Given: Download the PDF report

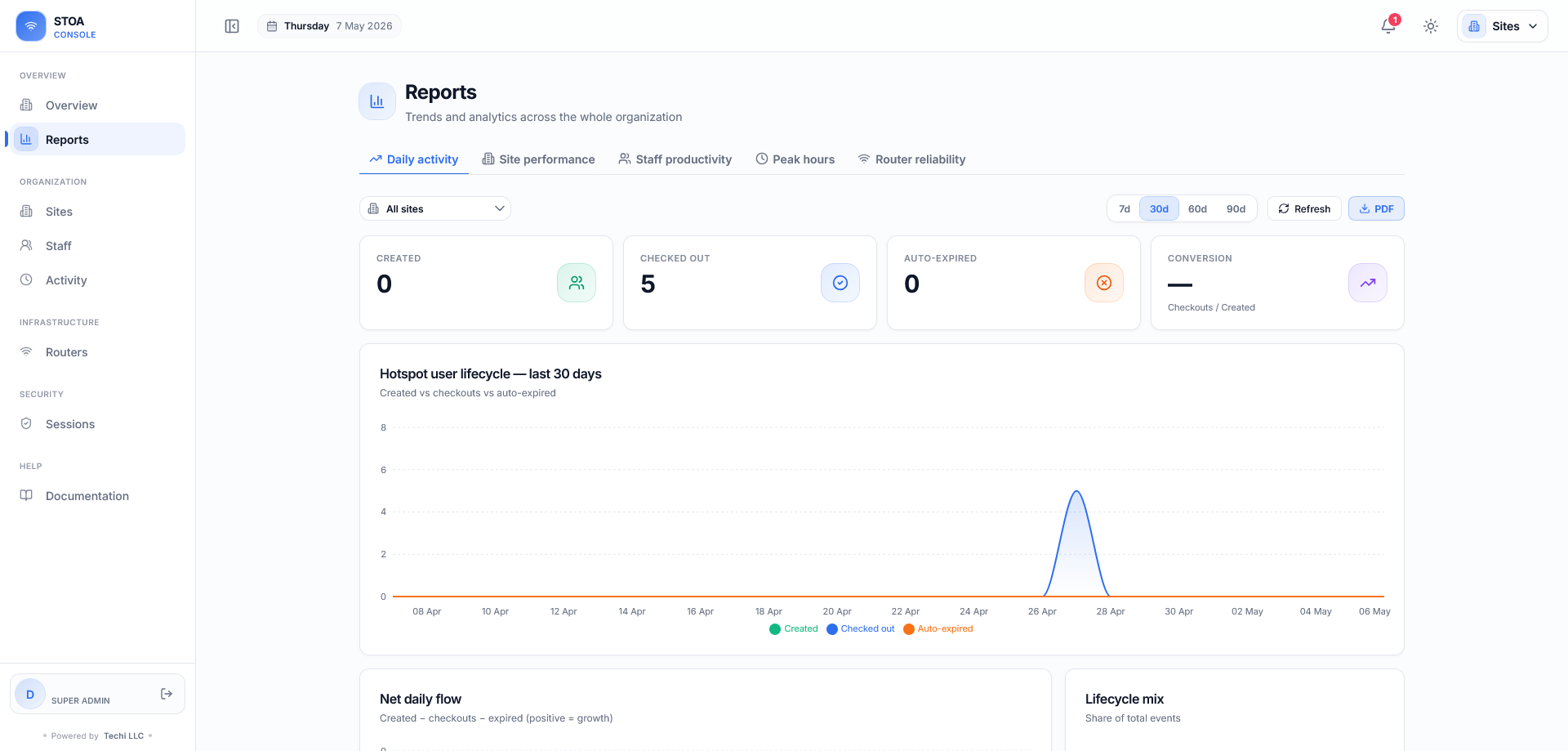Looking at the screenshot, I should click(x=1376, y=209).
